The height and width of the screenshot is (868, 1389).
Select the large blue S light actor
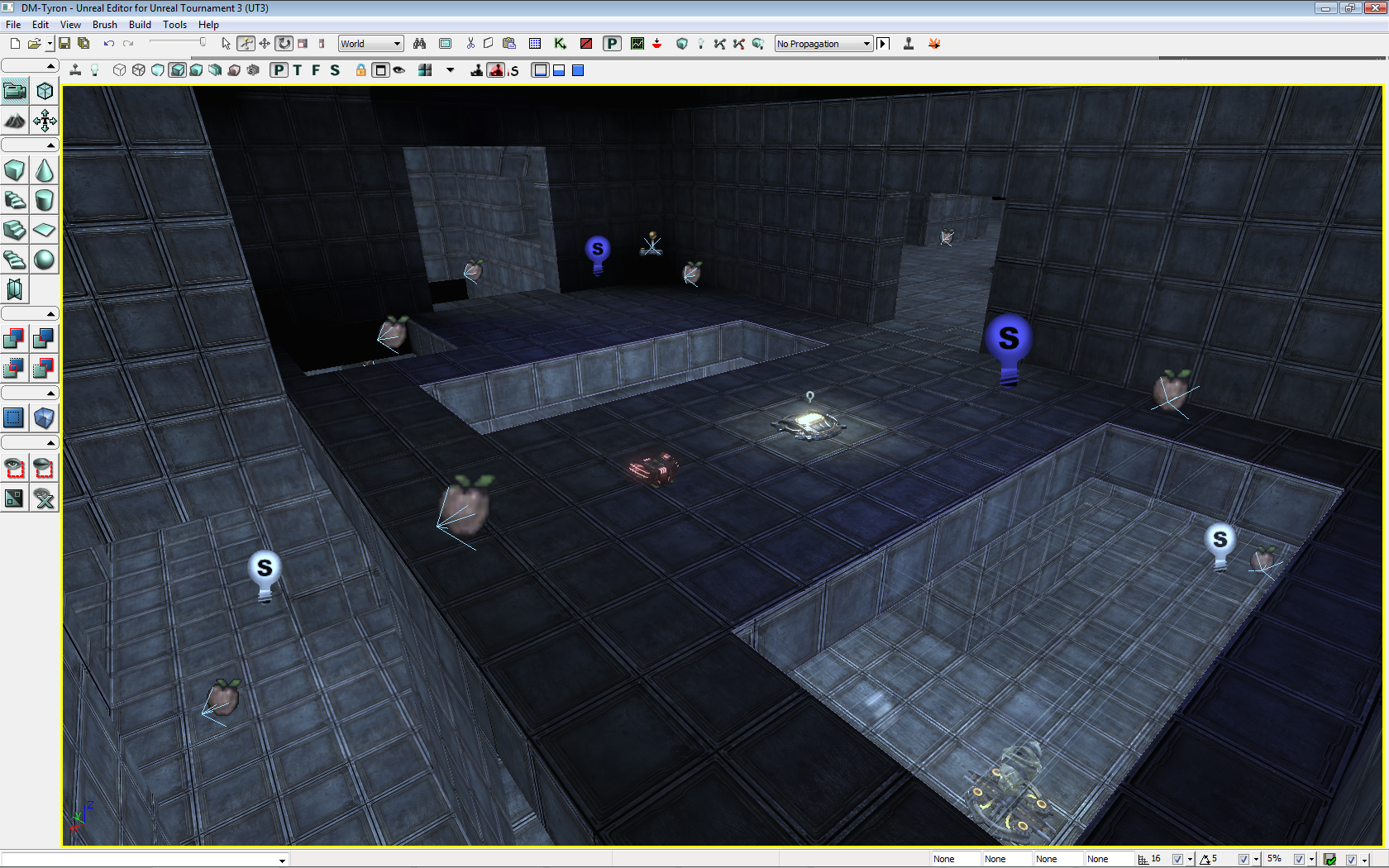(x=1009, y=349)
